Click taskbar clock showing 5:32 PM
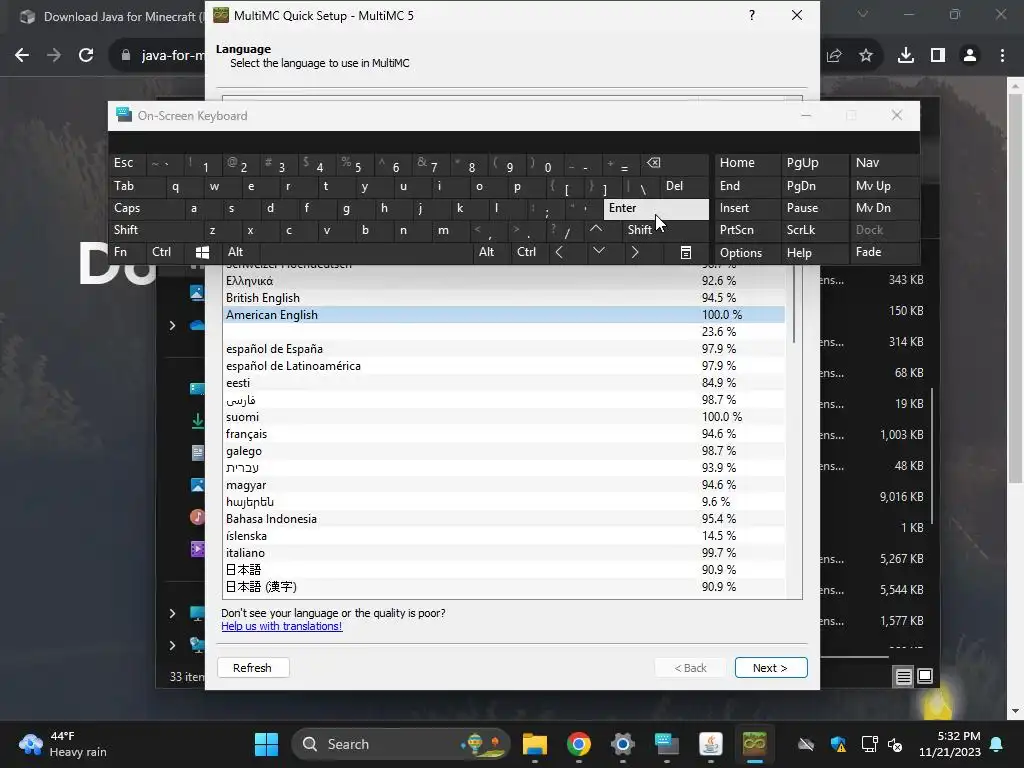1024x768 pixels. [x=950, y=744]
